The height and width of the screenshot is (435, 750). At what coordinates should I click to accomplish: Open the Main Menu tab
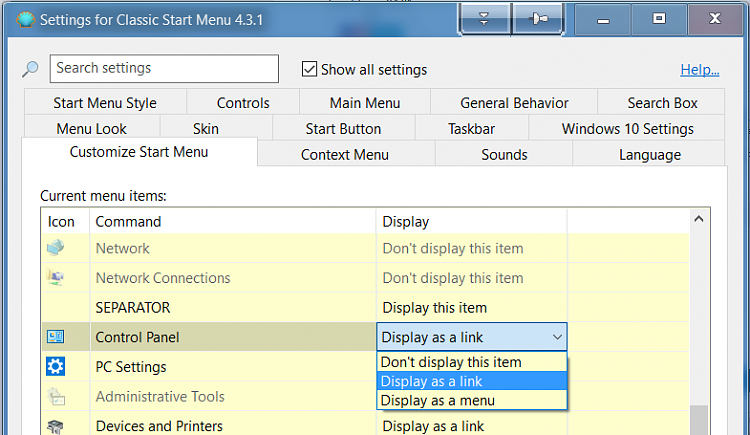coord(365,102)
